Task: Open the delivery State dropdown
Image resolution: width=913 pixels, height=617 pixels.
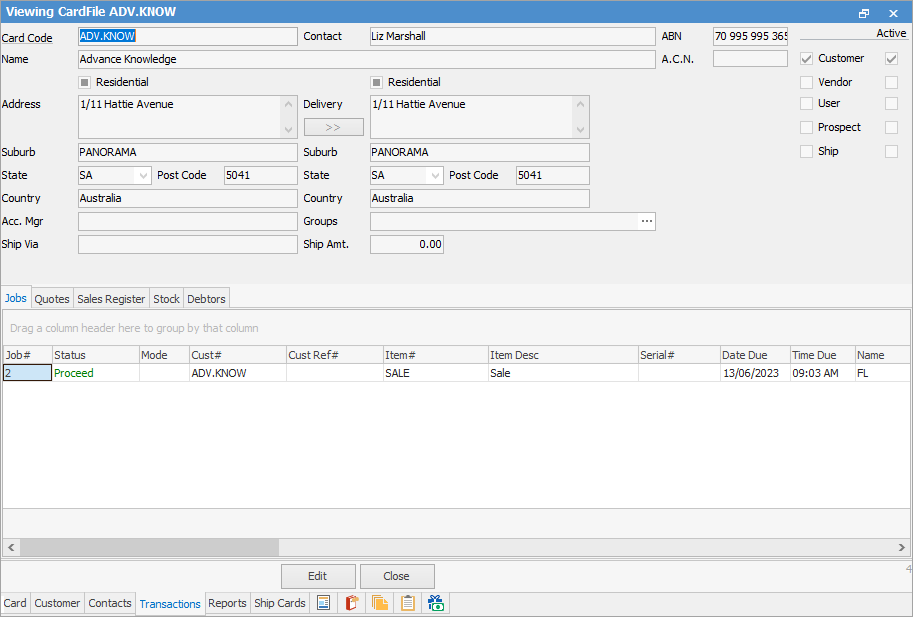Action: 434,176
